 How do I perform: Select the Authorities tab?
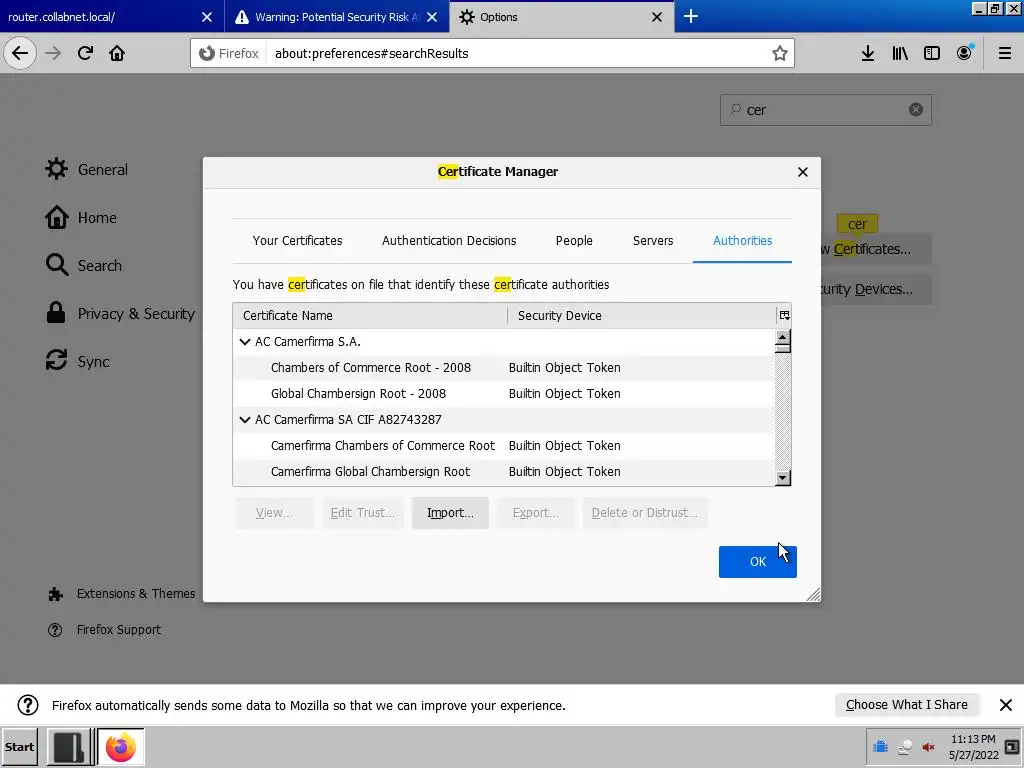[742, 240]
